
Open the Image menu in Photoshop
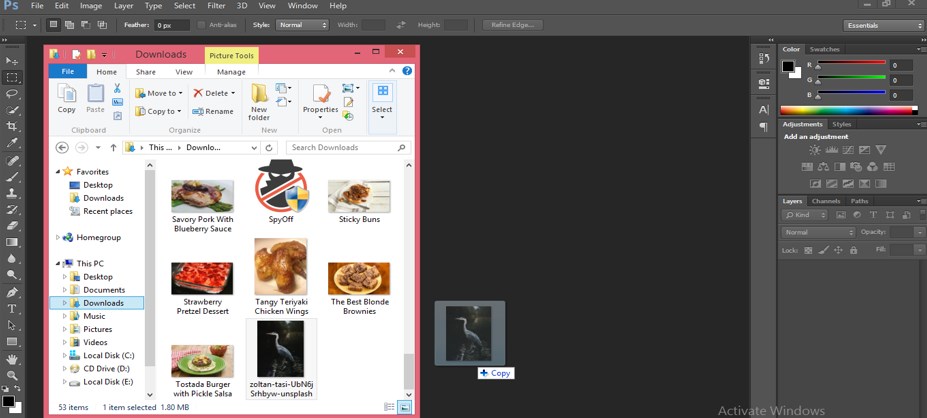[90, 6]
